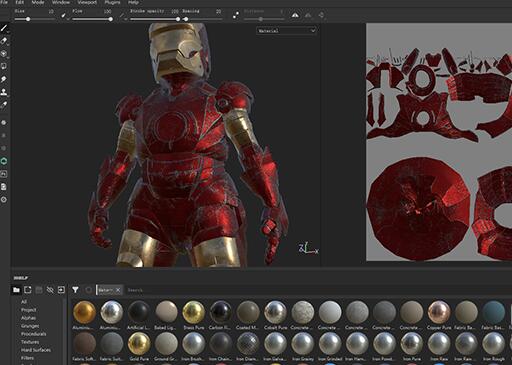
Task: Toggle Symmetry in the top toolbar
Action: click(295, 15)
